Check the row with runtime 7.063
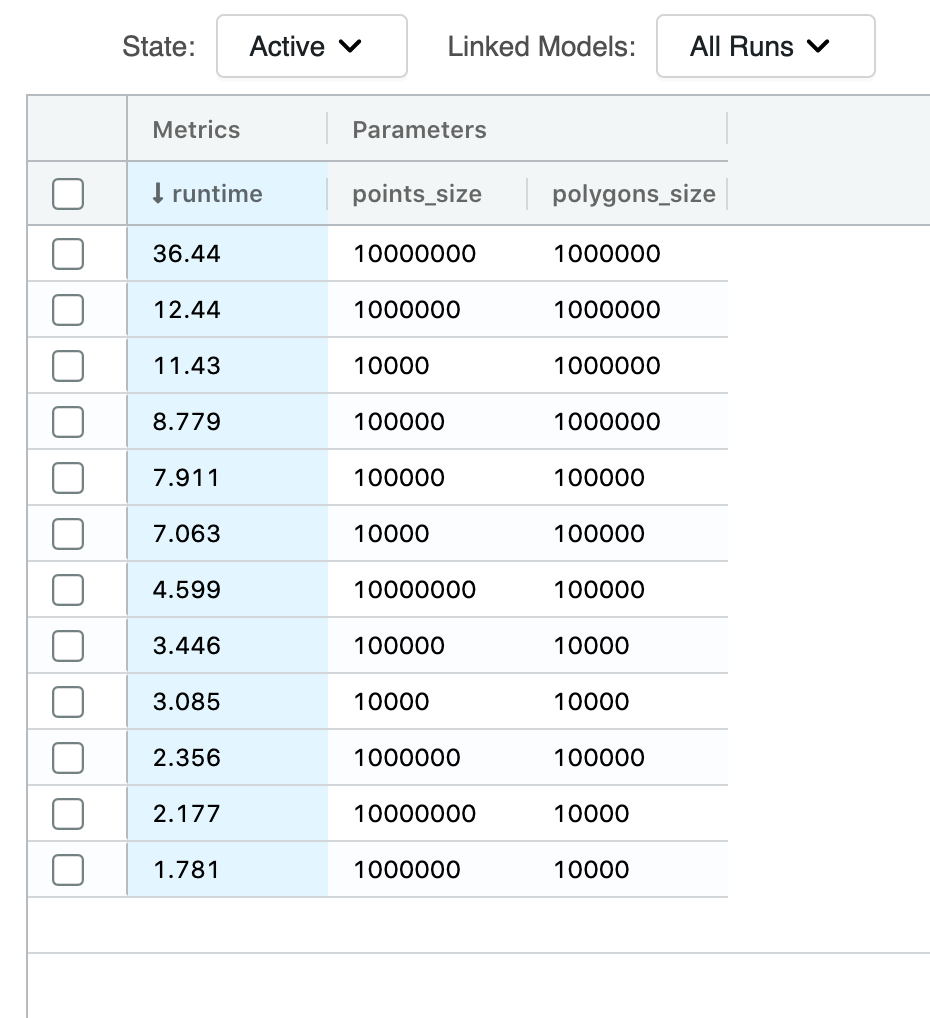 click(68, 534)
